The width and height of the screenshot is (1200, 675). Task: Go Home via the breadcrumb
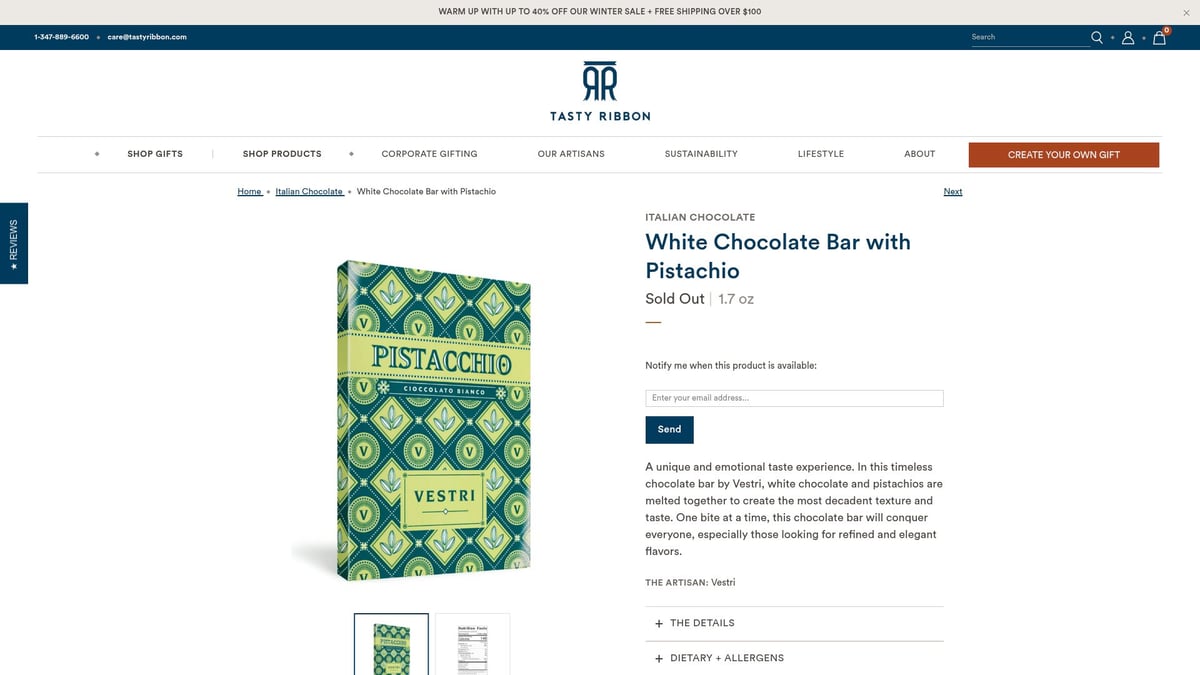pyautogui.click(x=248, y=191)
